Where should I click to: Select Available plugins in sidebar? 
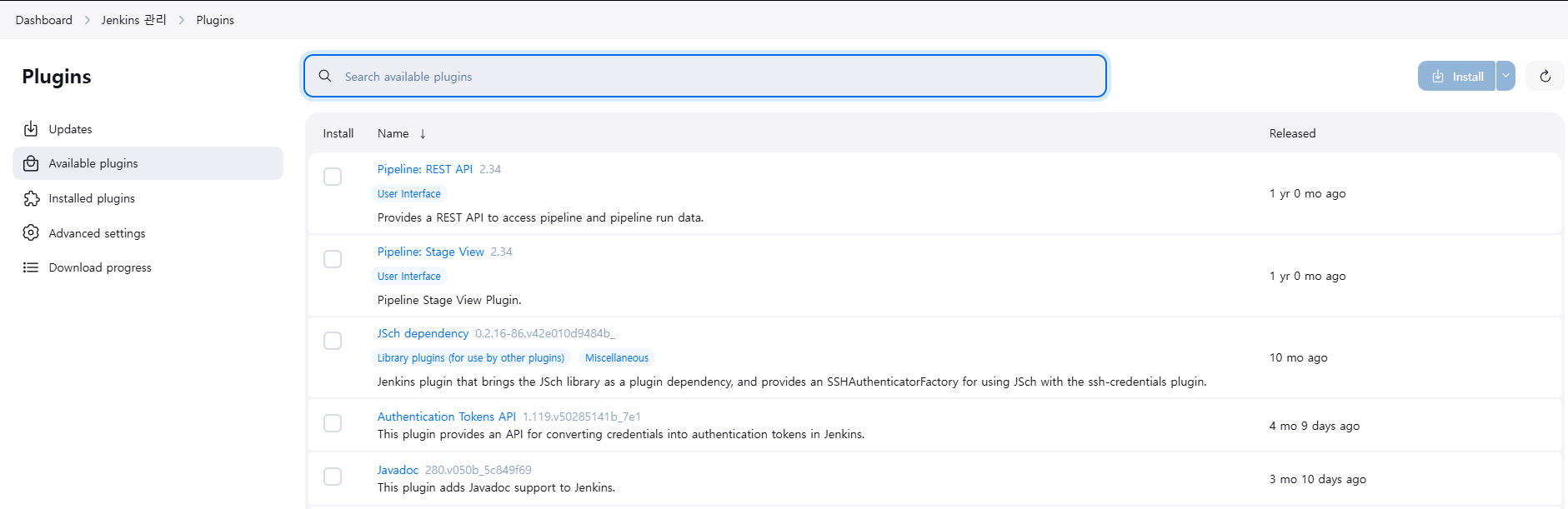click(x=148, y=163)
